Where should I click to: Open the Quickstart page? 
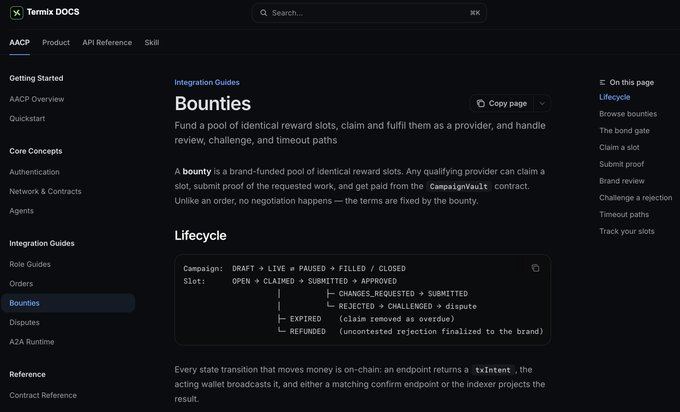27,118
